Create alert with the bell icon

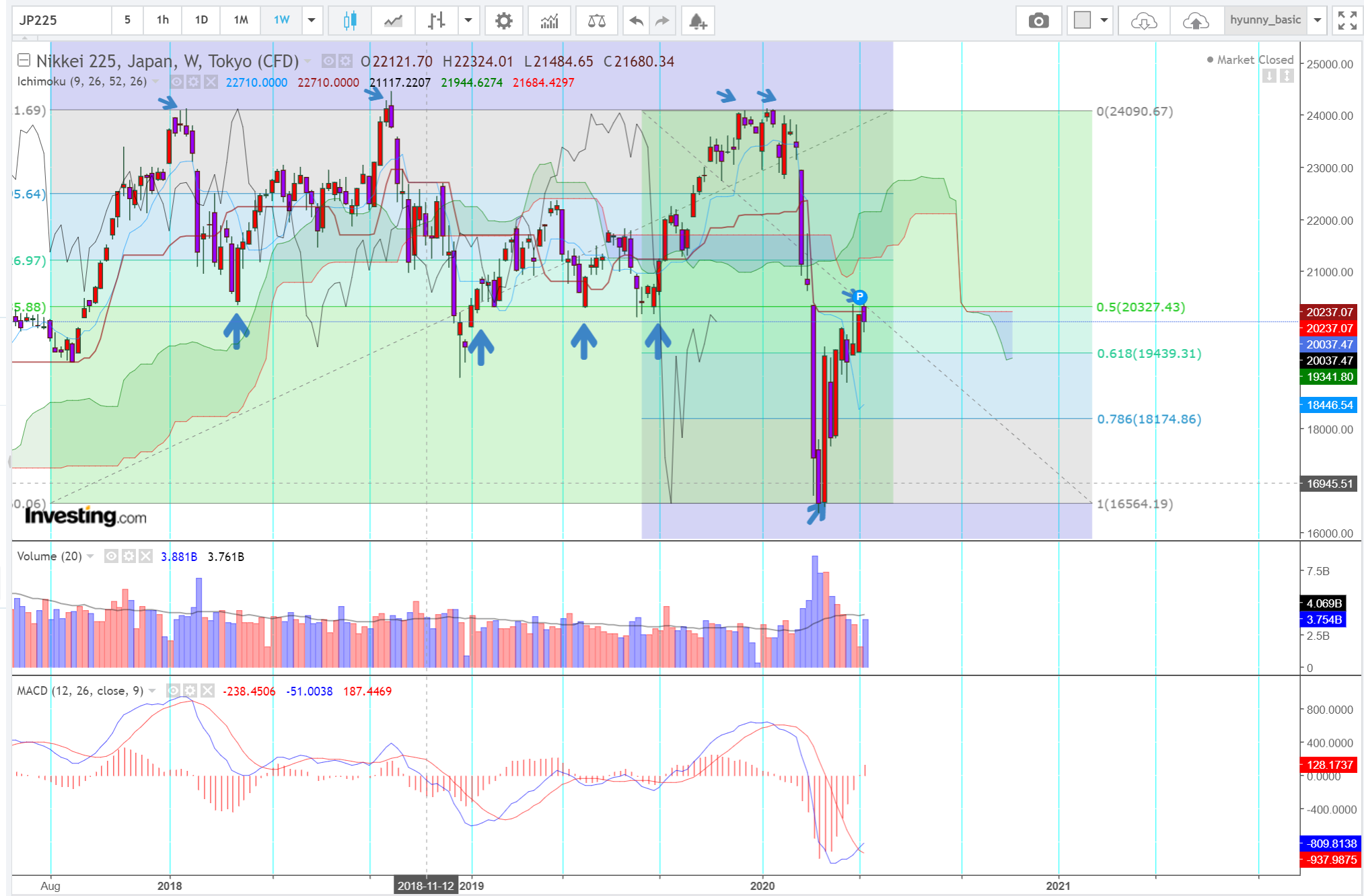click(x=697, y=21)
